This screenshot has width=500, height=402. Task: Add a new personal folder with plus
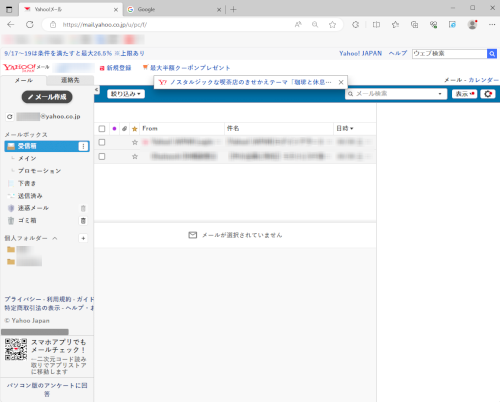[83, 238]
